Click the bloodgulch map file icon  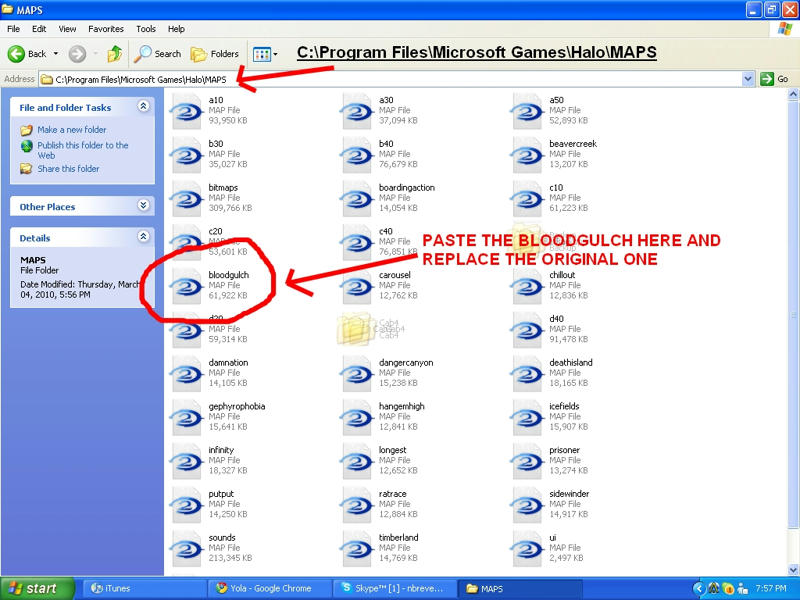pos(187,286)
